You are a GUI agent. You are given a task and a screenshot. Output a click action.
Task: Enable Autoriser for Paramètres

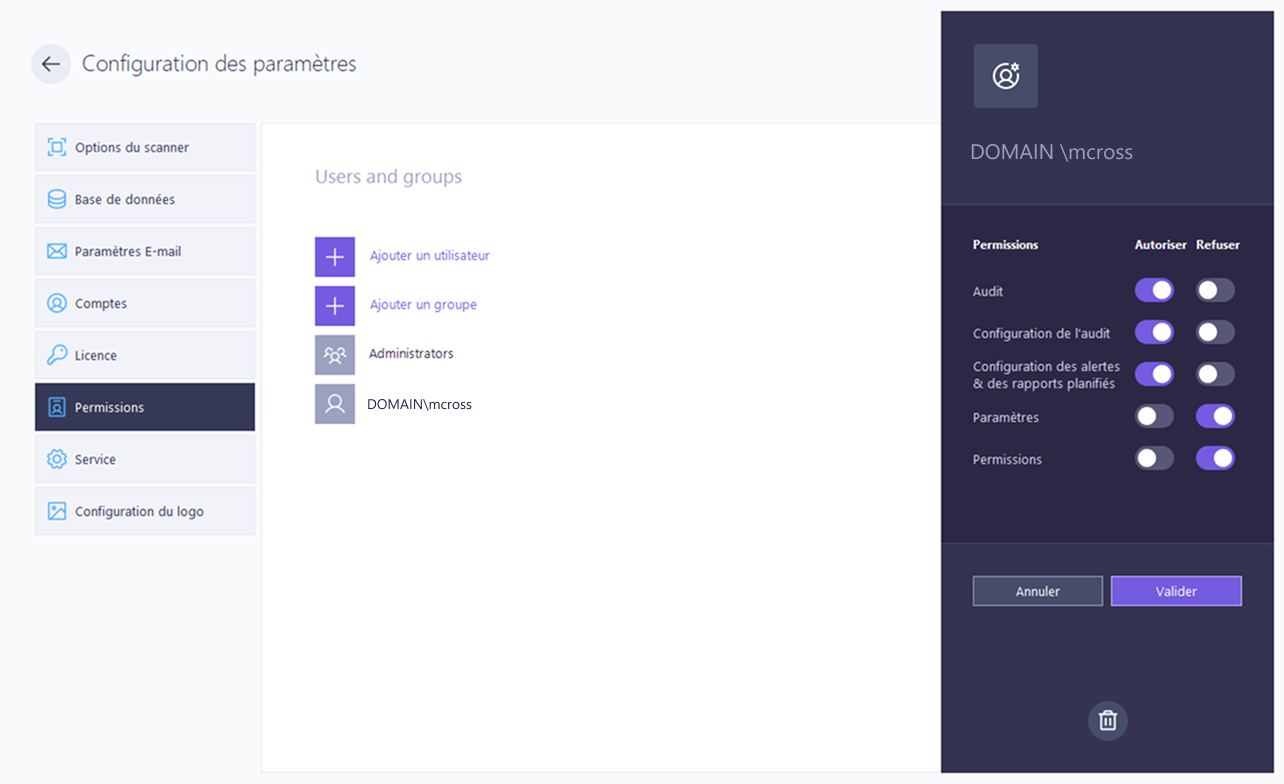[1154, 416]
